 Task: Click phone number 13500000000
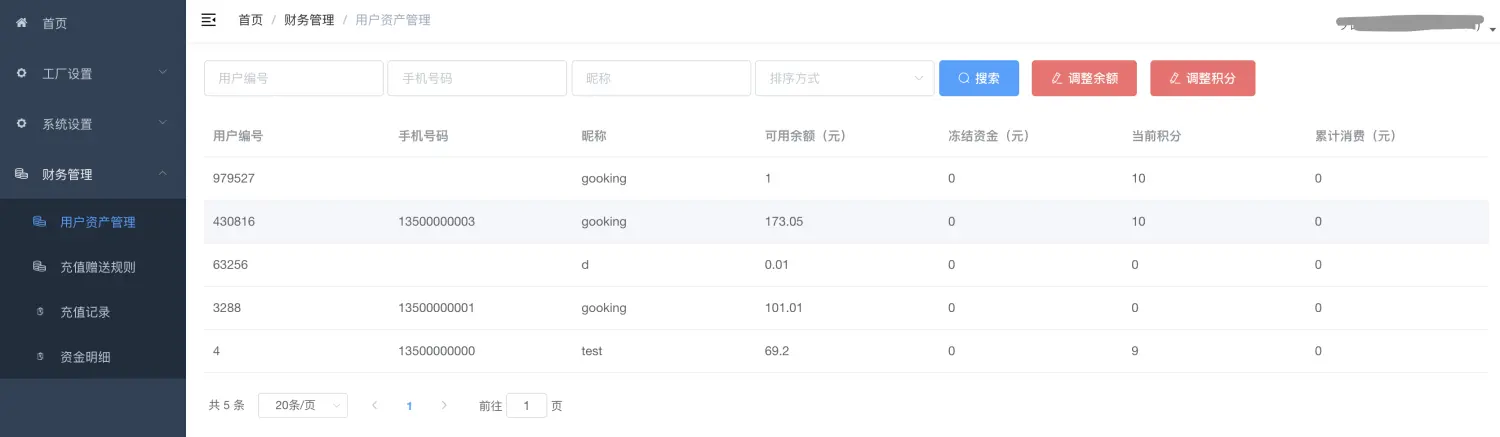pyautogui.click(x=436, y=351)
